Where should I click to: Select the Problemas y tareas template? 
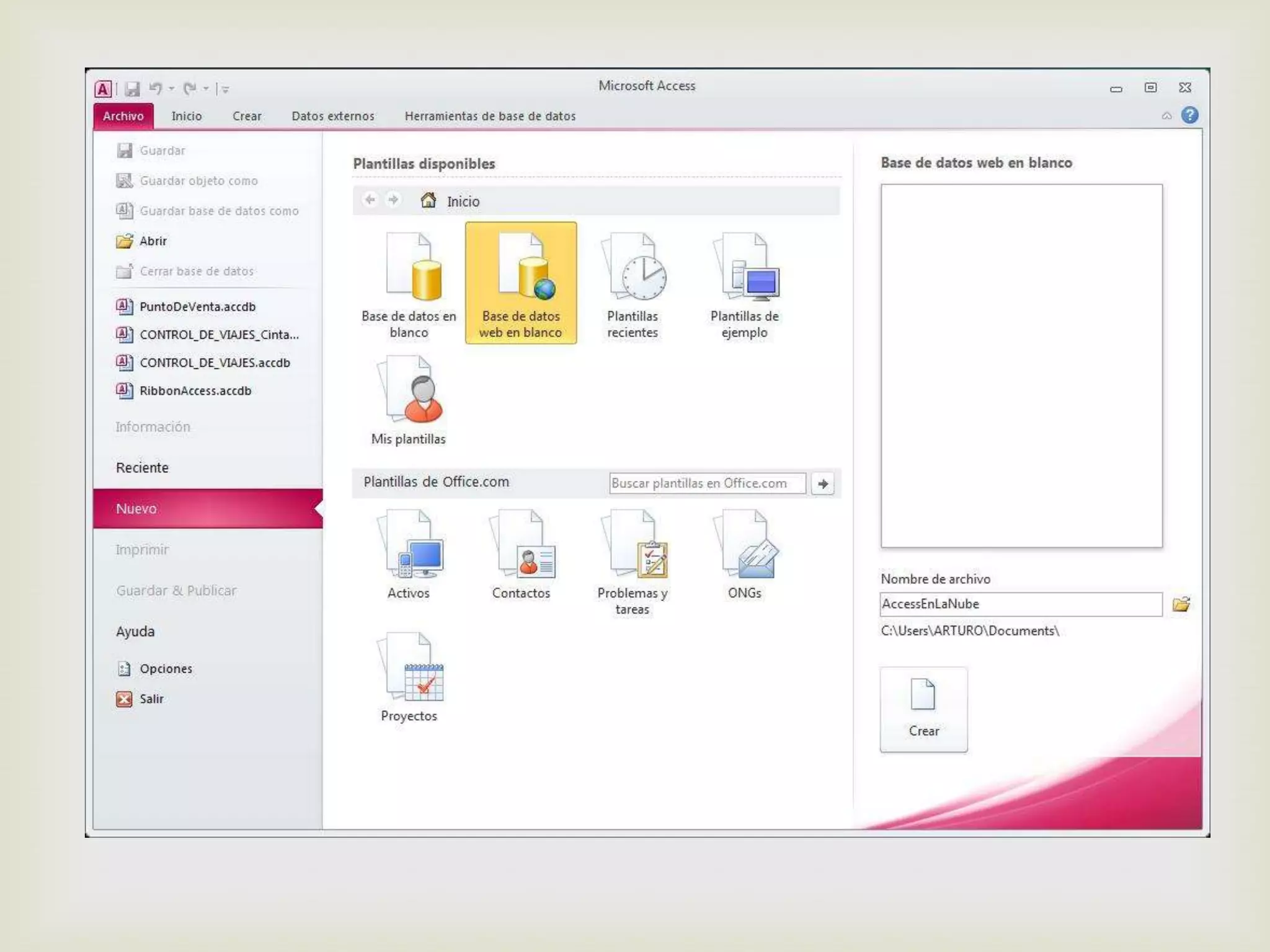(x=633, y=561)
